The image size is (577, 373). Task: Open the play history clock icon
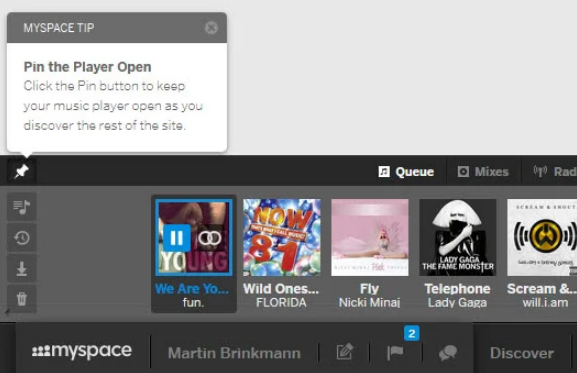(22, 238)
